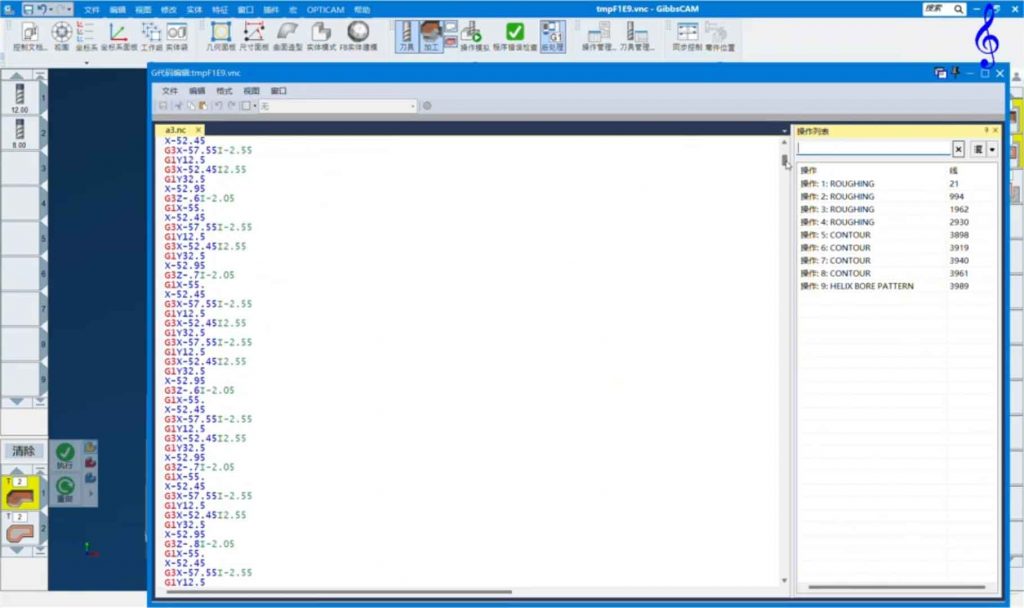Viewport: 1024px width, 608px height.
Task: Open the document tab list dropdown arrow
Action: 784,131
